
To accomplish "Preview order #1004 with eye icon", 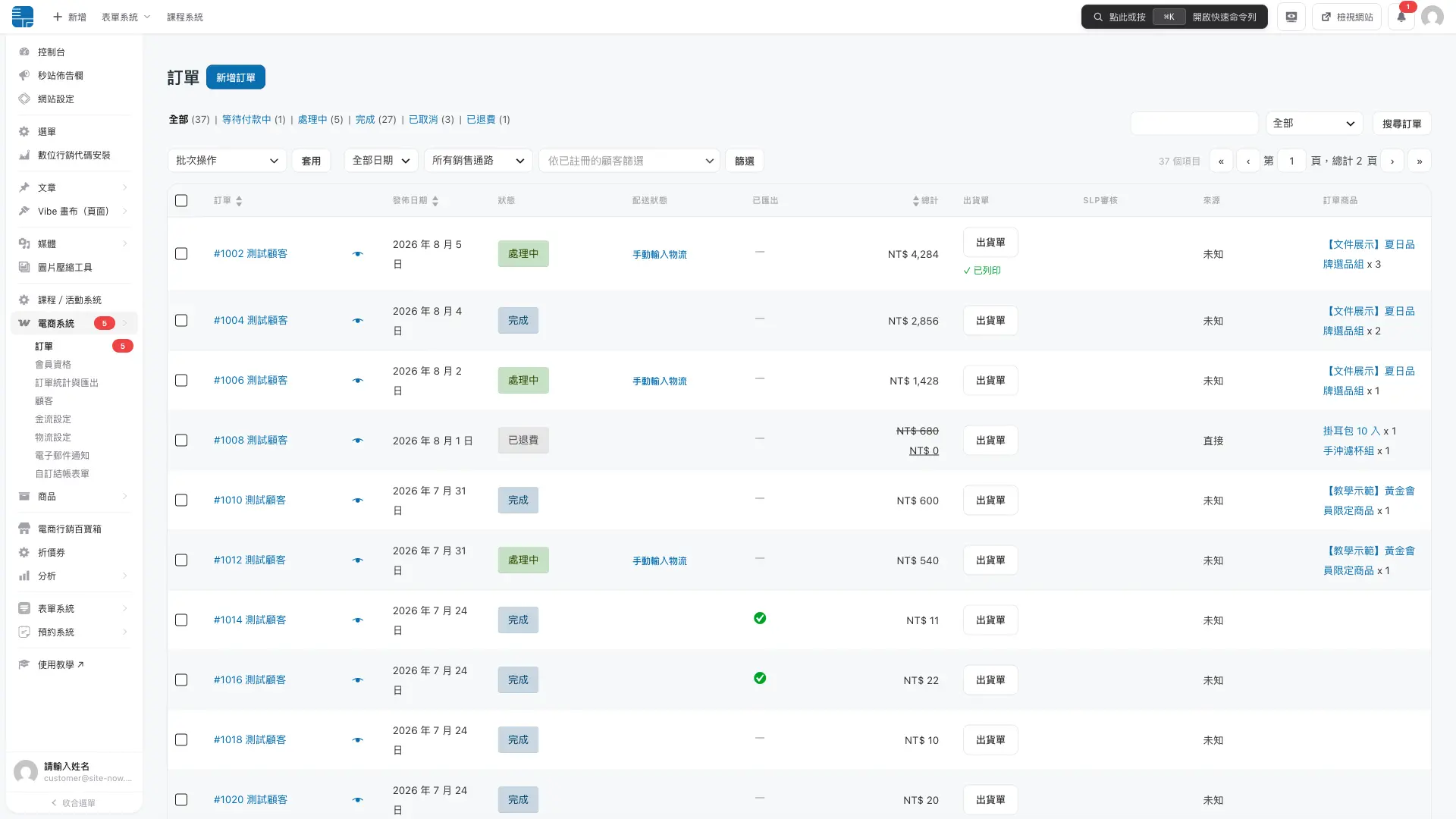I will [x=358, y=321].
